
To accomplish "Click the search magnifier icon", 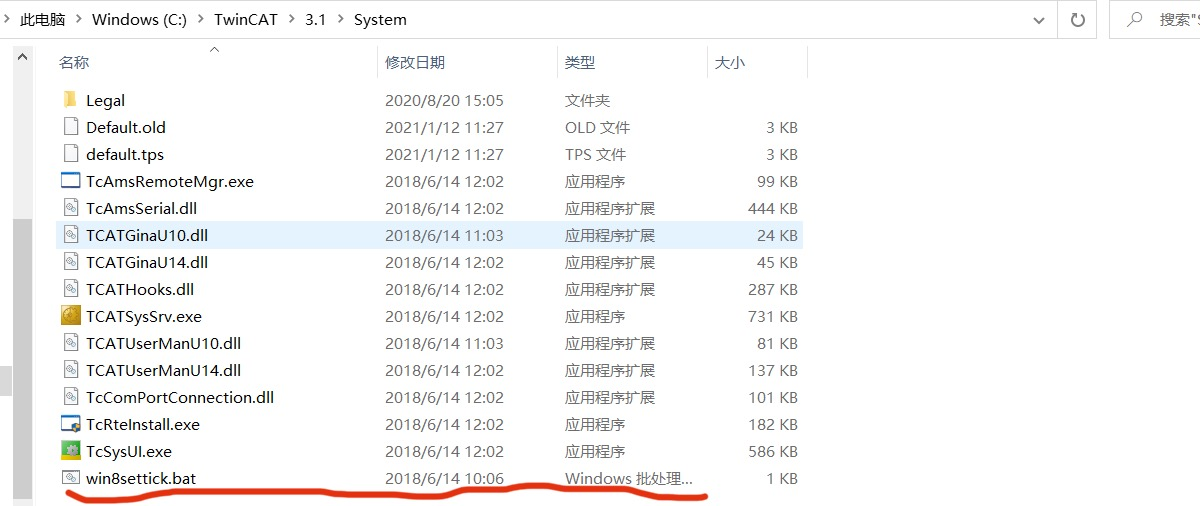I will pyautogui.click(x=1134, y=19).
